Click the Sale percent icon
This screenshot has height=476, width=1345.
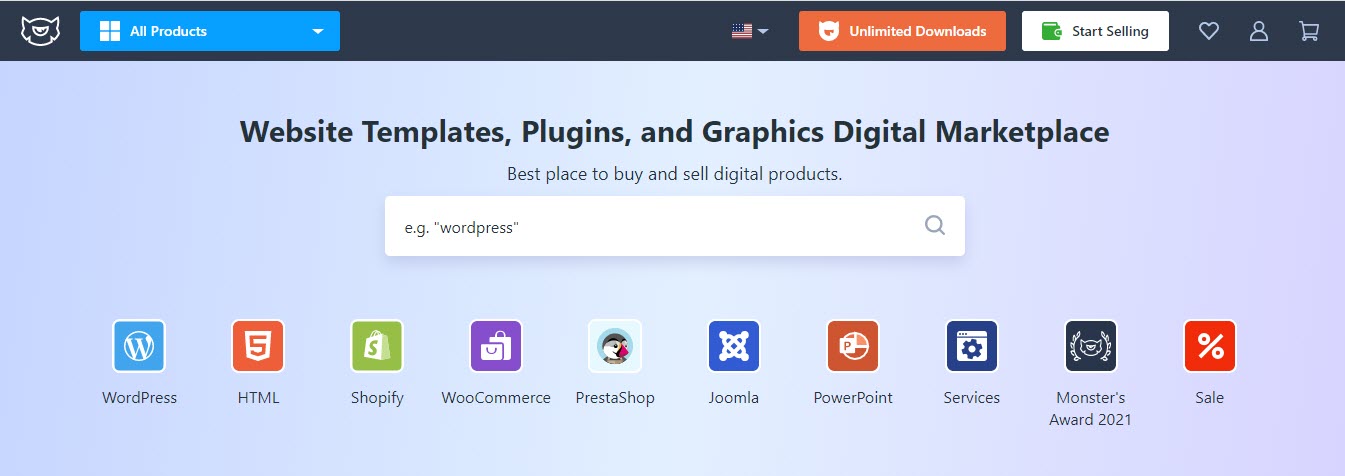[x=1210, y=346]
